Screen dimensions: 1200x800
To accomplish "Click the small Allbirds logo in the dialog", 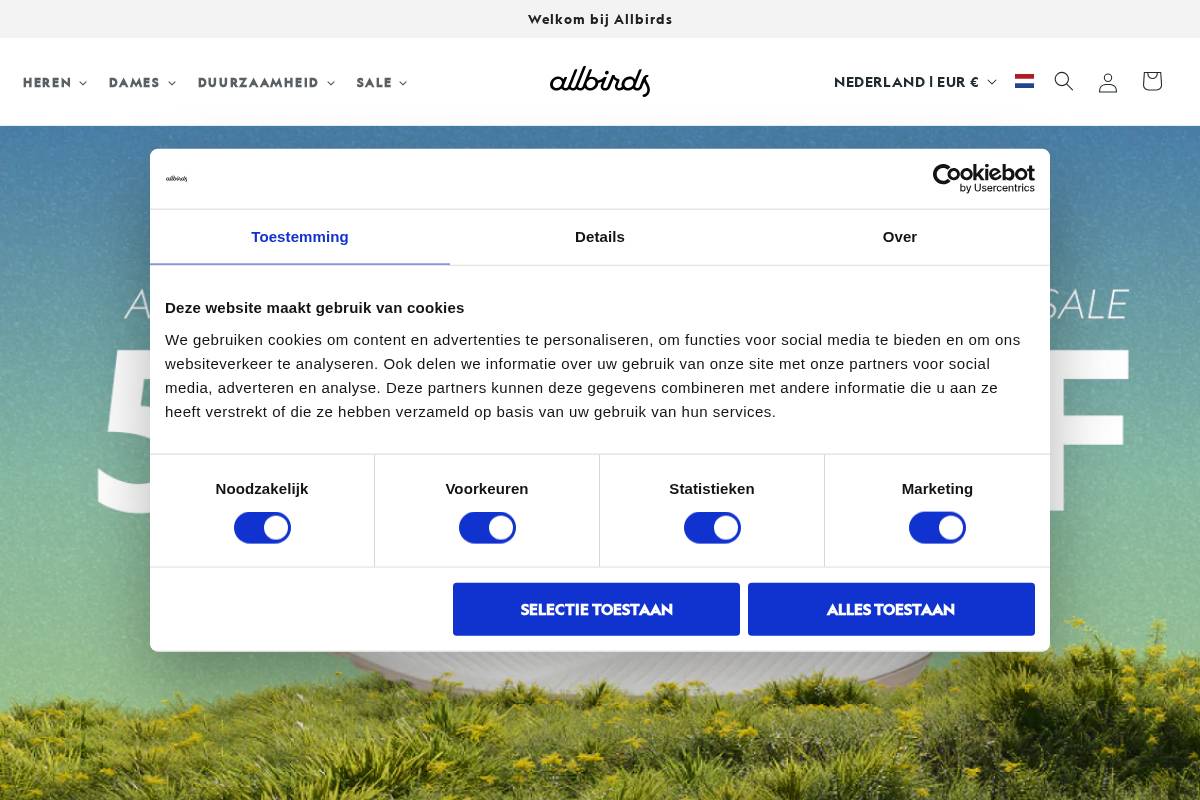I will [x=176, y=178].
